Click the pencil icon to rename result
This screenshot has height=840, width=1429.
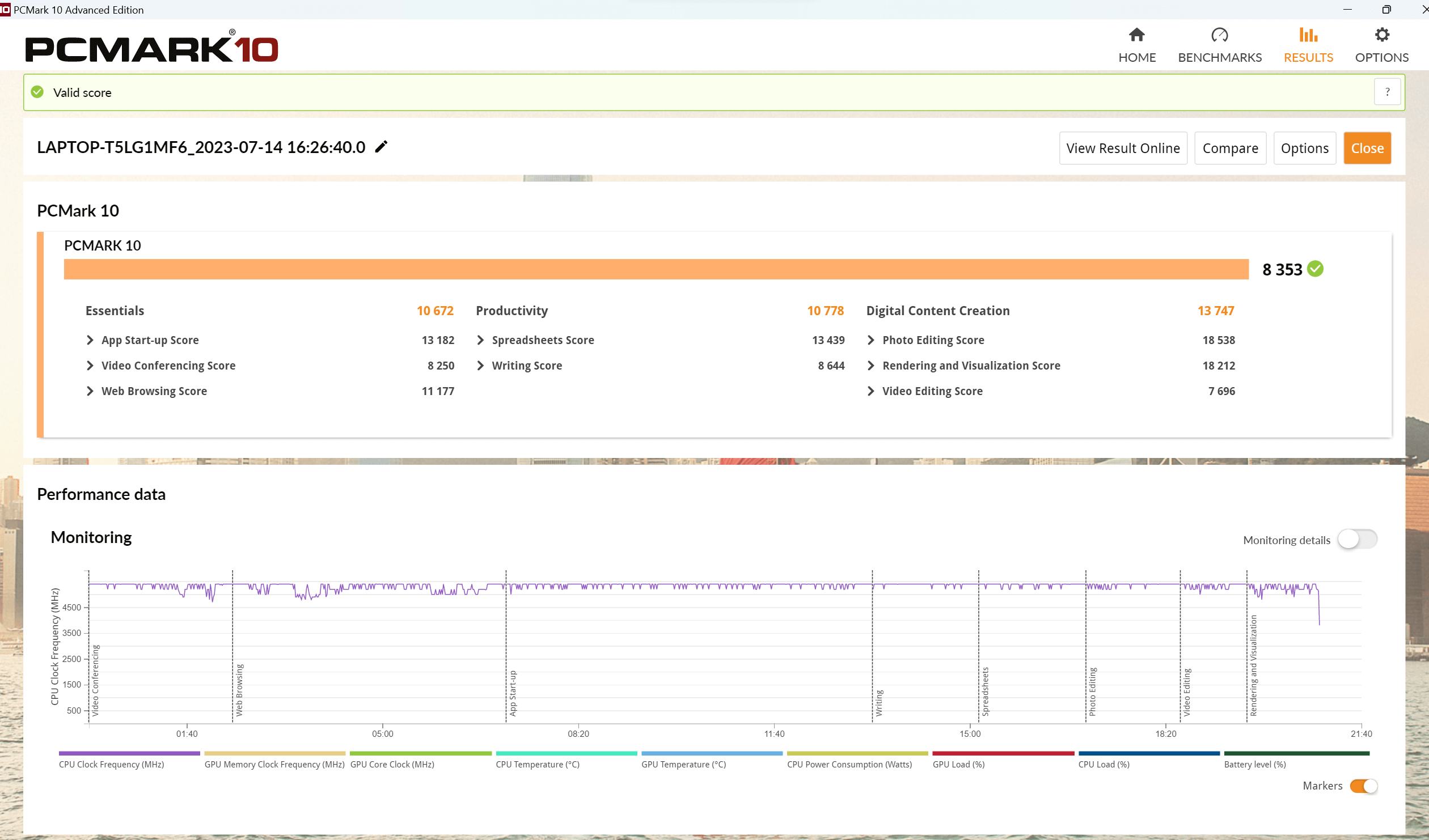(382, 147)
